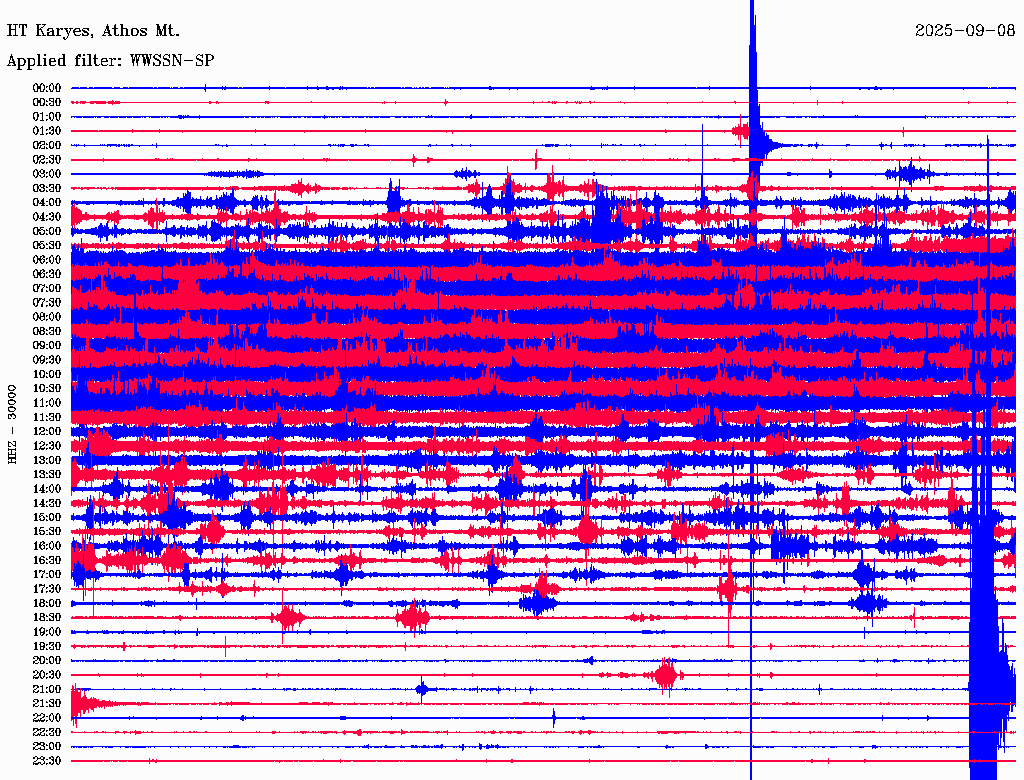Viewport: 1024px width, 780px height.
Task: Click the blue burst on 18:00 trace
Action: click(x=538, y=604)
